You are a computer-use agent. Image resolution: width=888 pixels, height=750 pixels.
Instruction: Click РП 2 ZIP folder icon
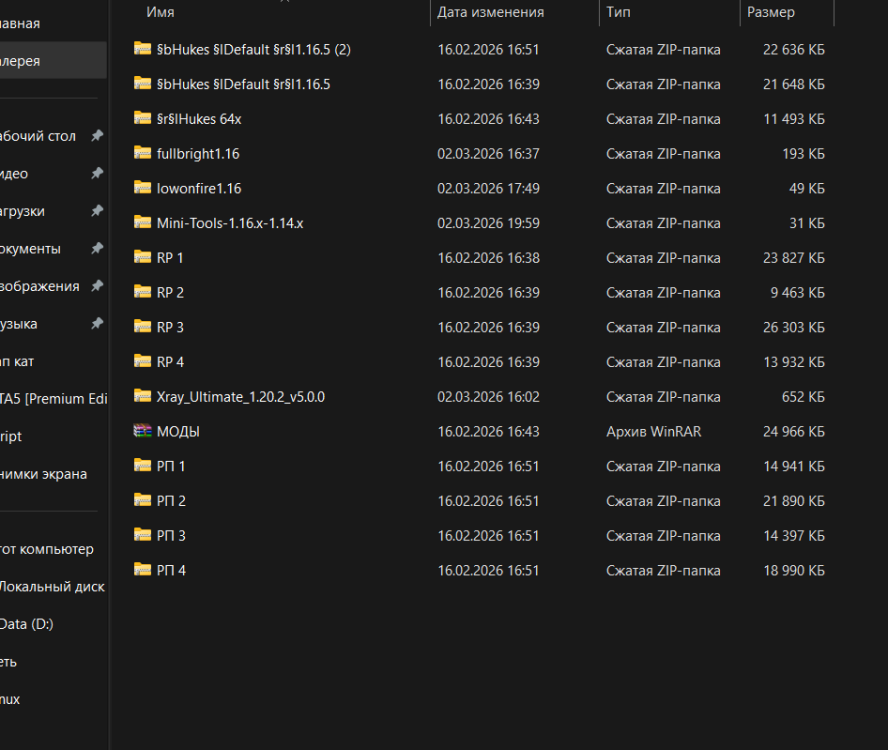tap(142, 500)
